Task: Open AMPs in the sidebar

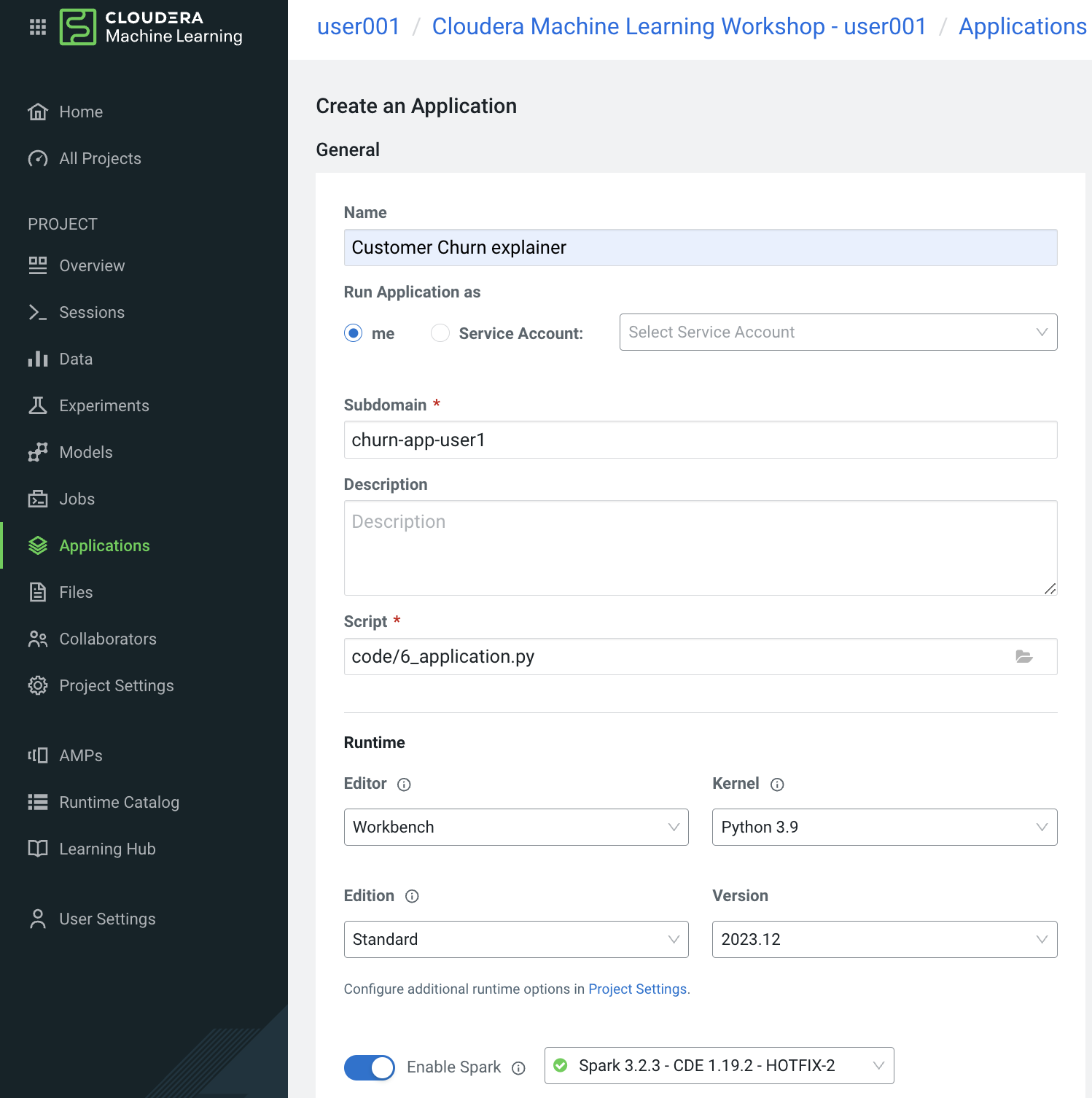Action: [81, 755]
